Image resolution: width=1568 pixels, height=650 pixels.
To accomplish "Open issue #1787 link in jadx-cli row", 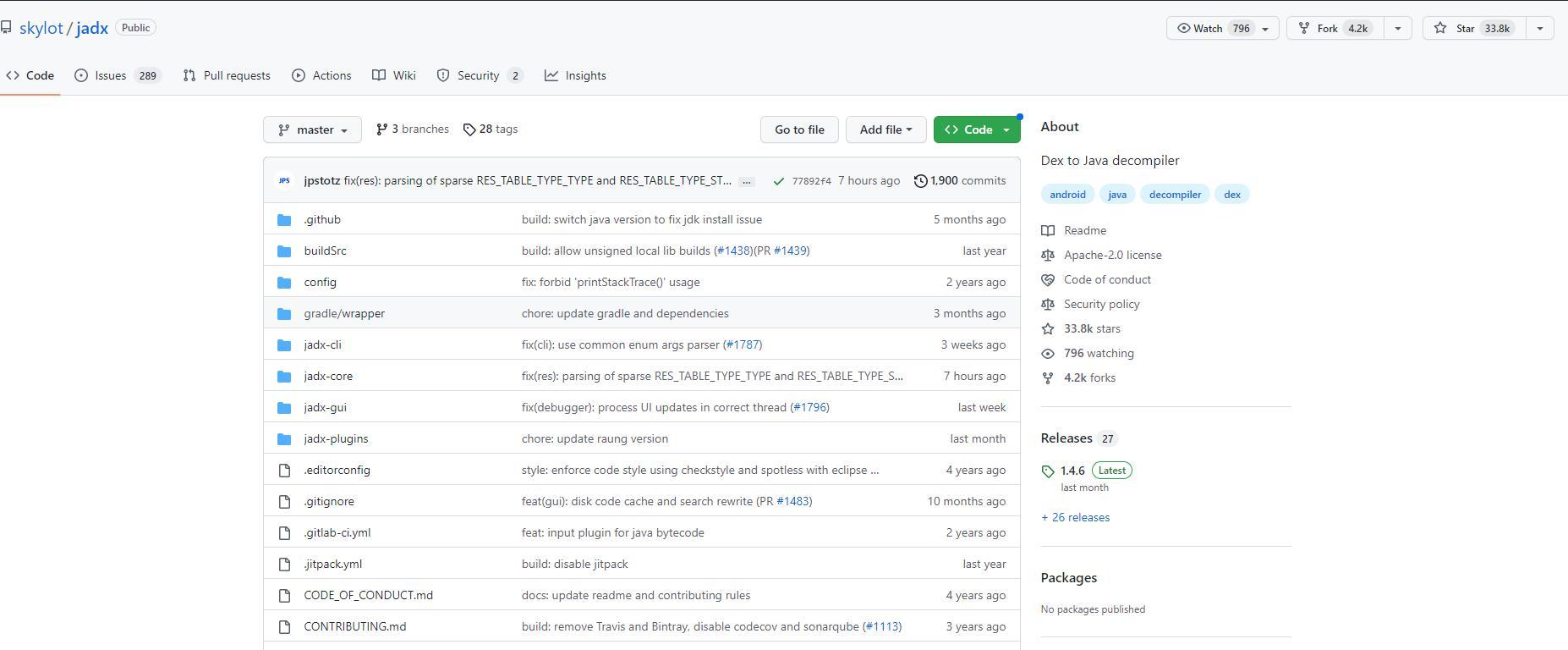I will [743, 344].
